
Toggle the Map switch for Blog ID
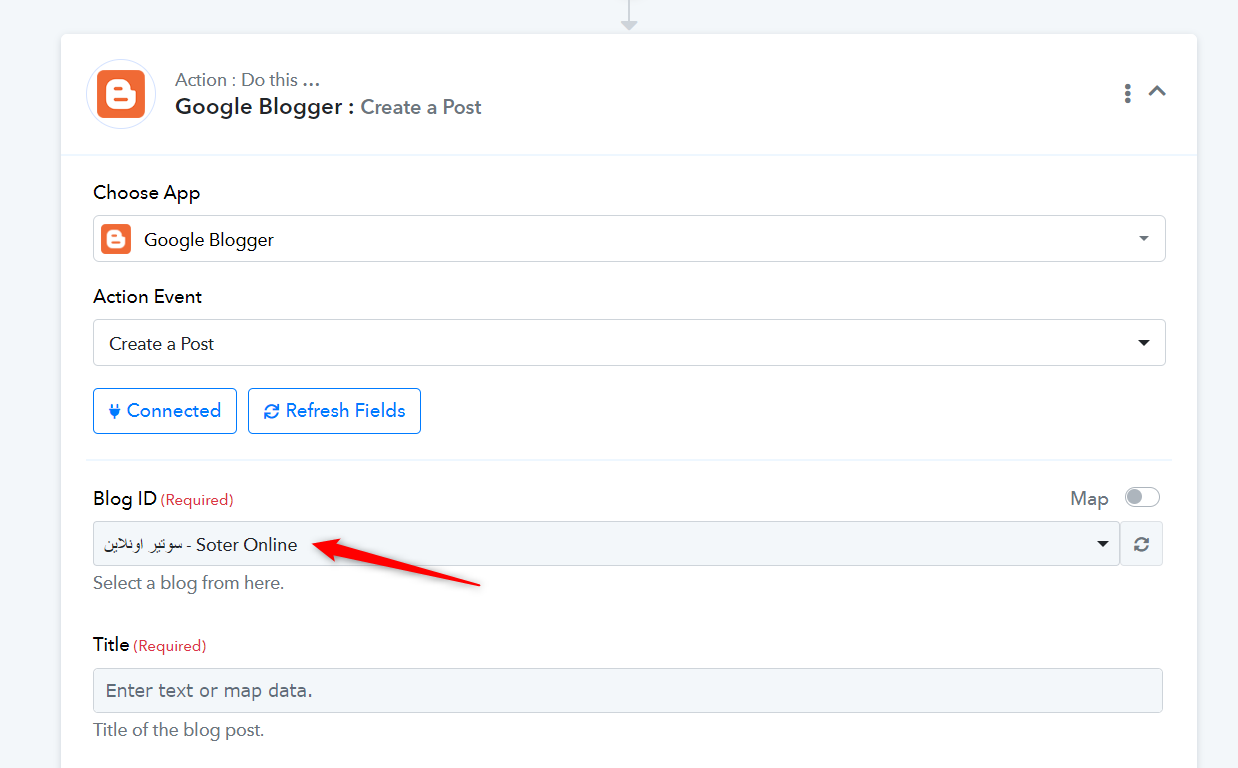point(1142,497)
